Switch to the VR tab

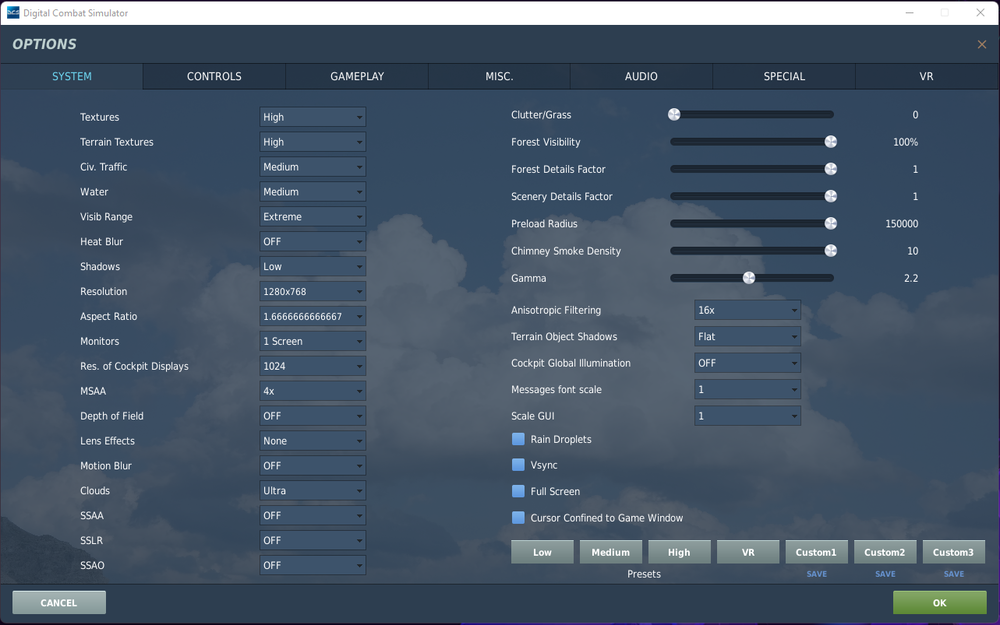[x=926, y=76]
